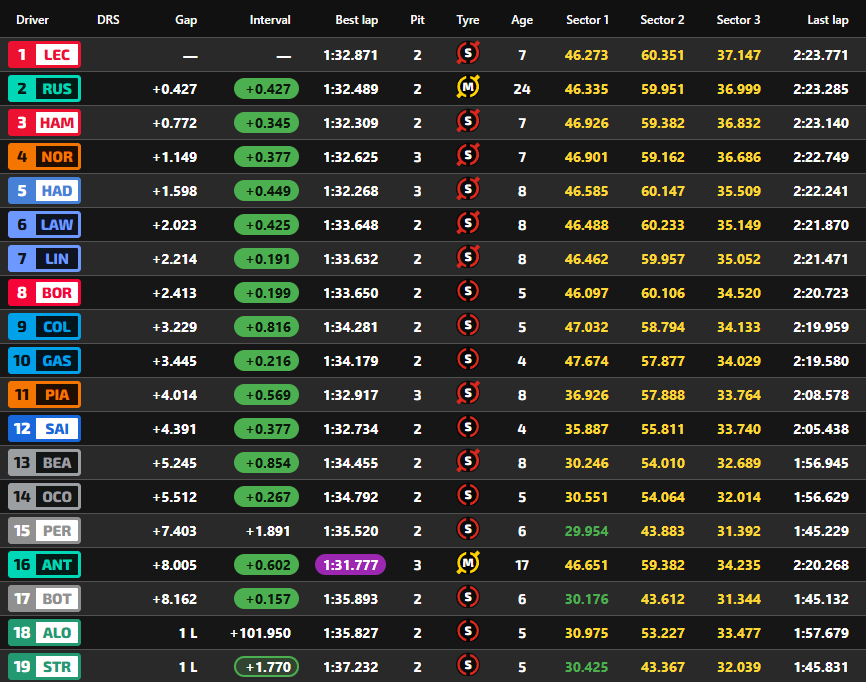Click the soft tyre icon in SAI row

[x=468, y=427]
